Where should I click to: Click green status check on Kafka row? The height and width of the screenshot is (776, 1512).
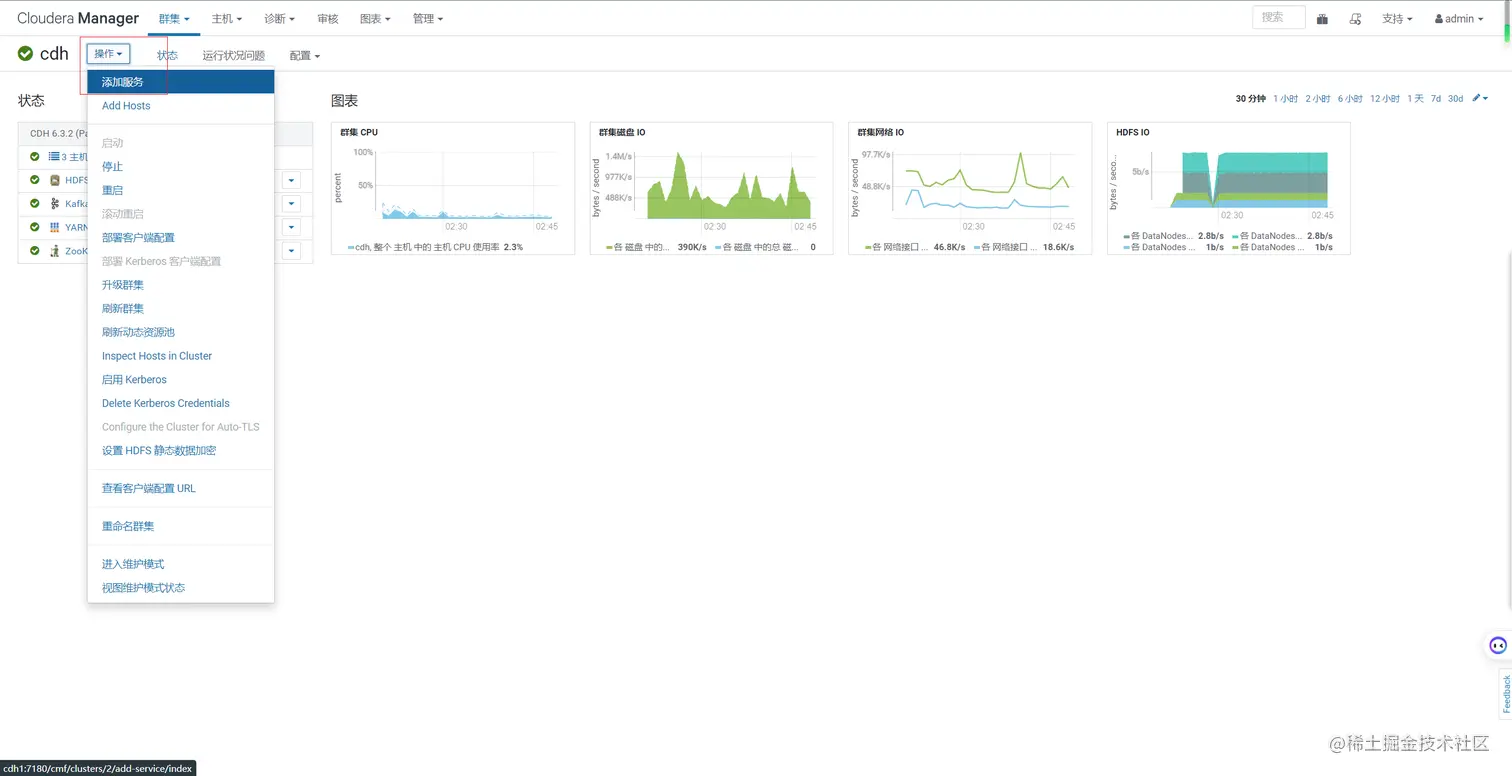point(35,203)
